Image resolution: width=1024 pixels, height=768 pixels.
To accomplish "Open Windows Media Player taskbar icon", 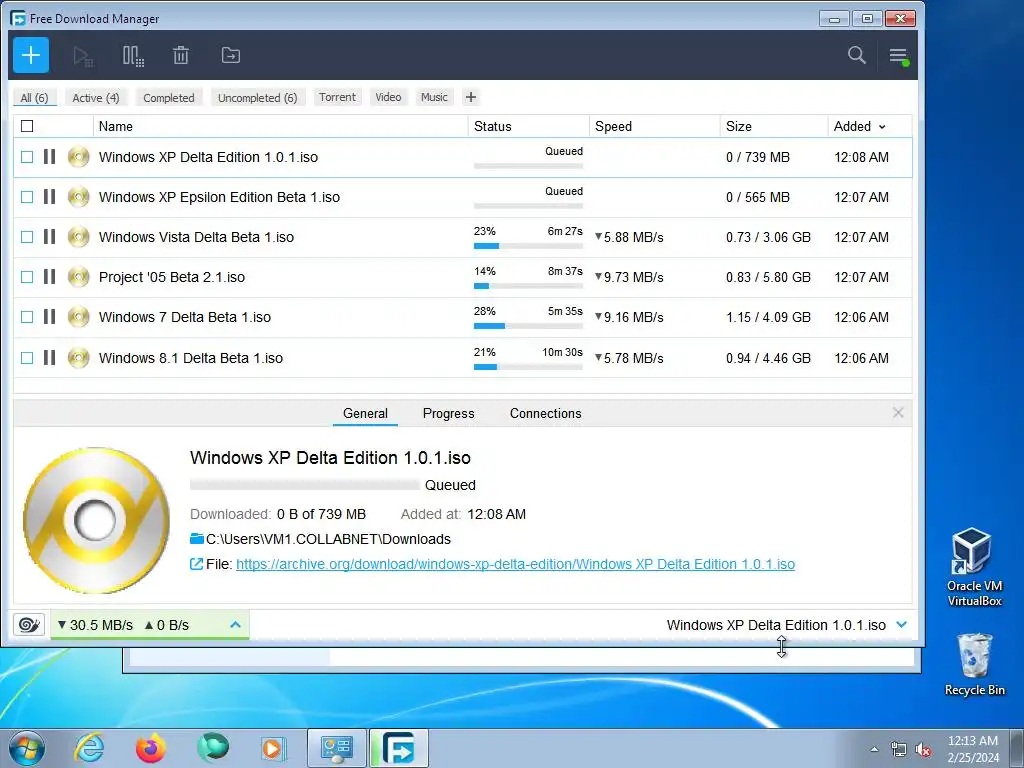I will 273,748.
